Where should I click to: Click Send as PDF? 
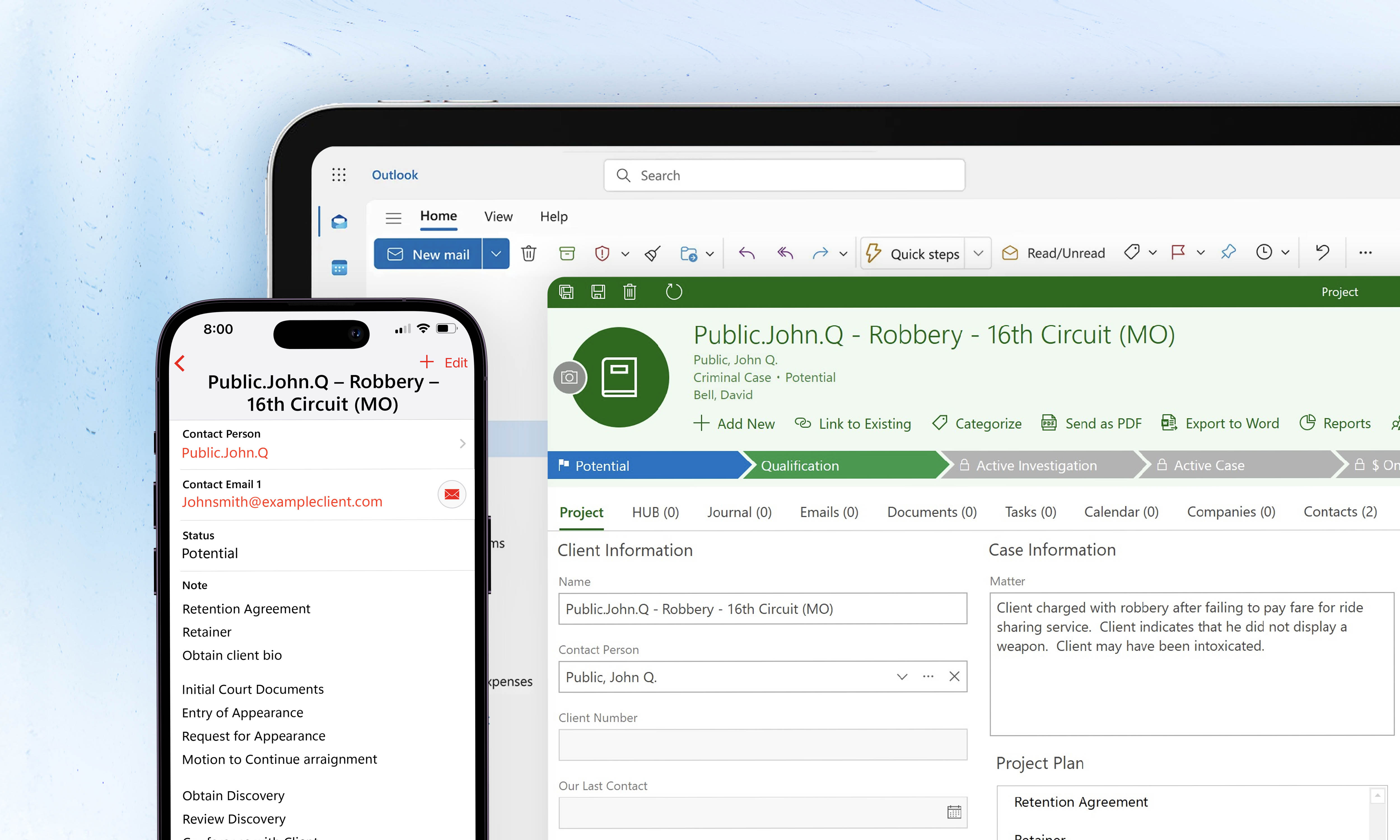(1092, 423)
